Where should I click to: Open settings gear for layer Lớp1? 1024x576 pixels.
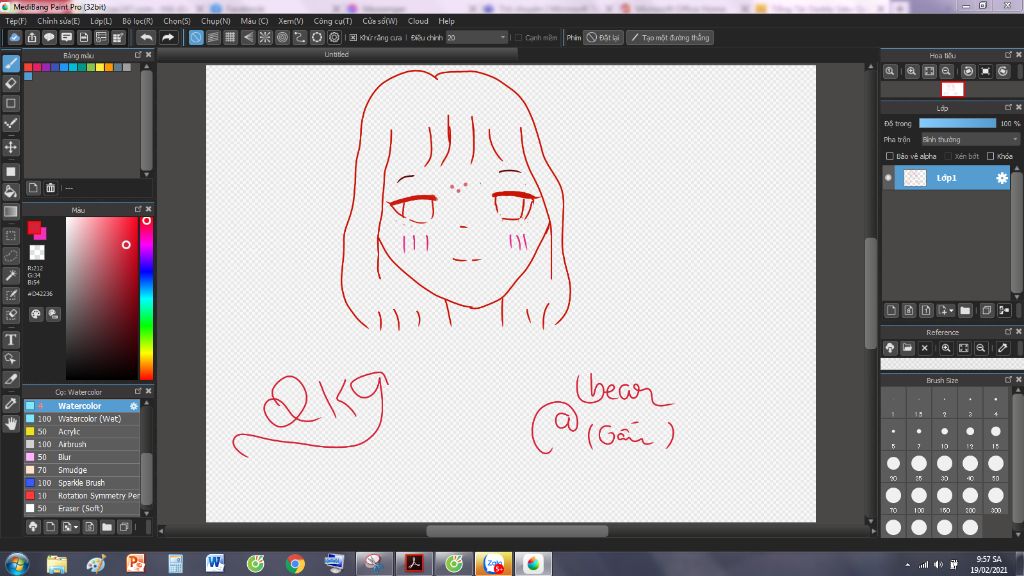tap(1002, 178)
